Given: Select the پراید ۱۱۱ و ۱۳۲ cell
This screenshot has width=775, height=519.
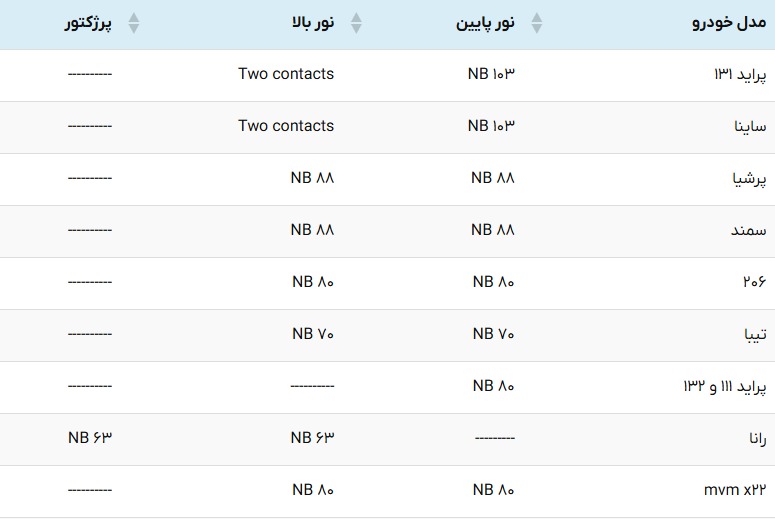Looking at the screenshot, I should pyautogui.click(x=725, y=386).
